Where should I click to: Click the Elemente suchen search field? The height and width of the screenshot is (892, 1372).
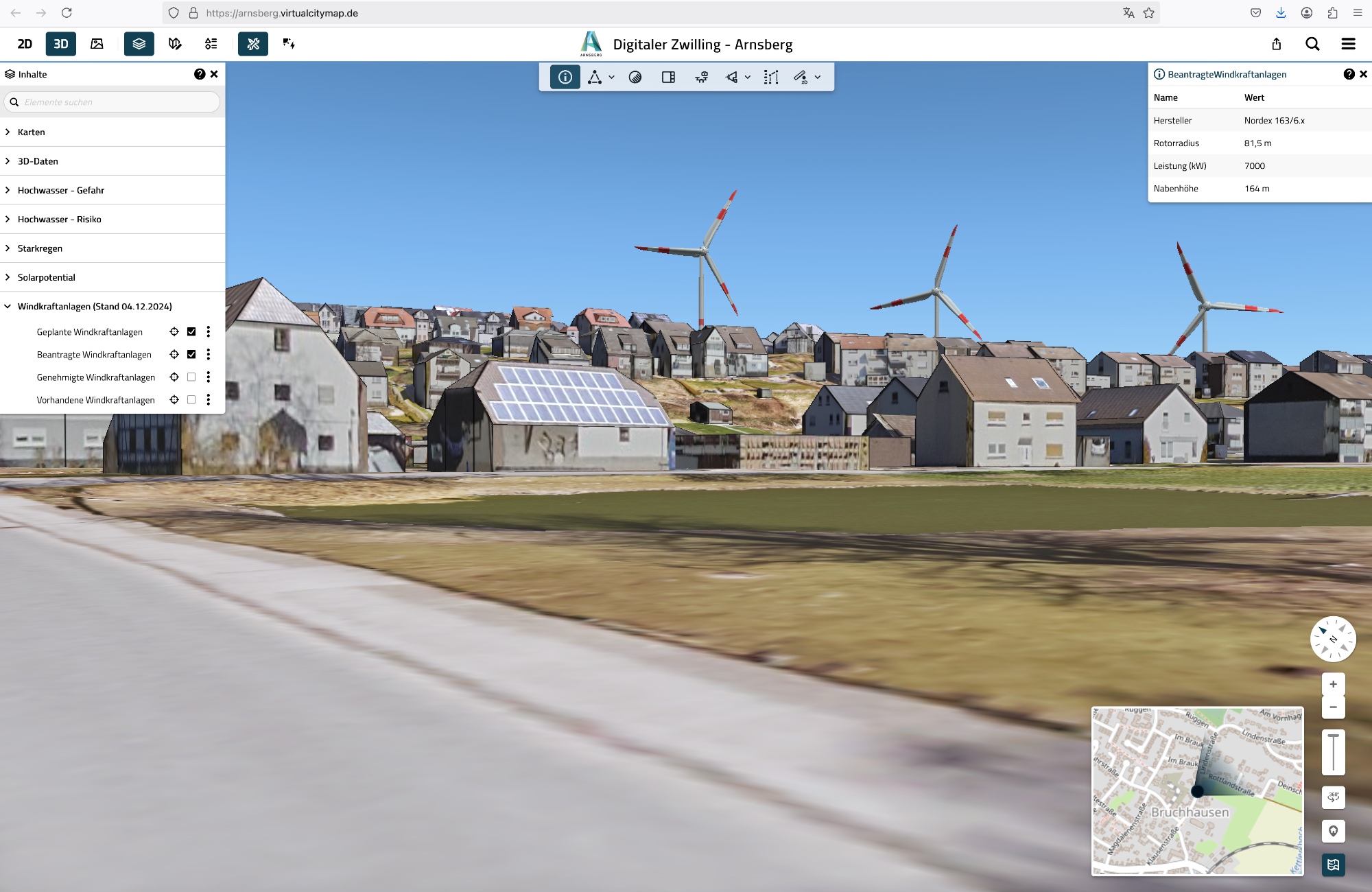(x=117, y=102)
